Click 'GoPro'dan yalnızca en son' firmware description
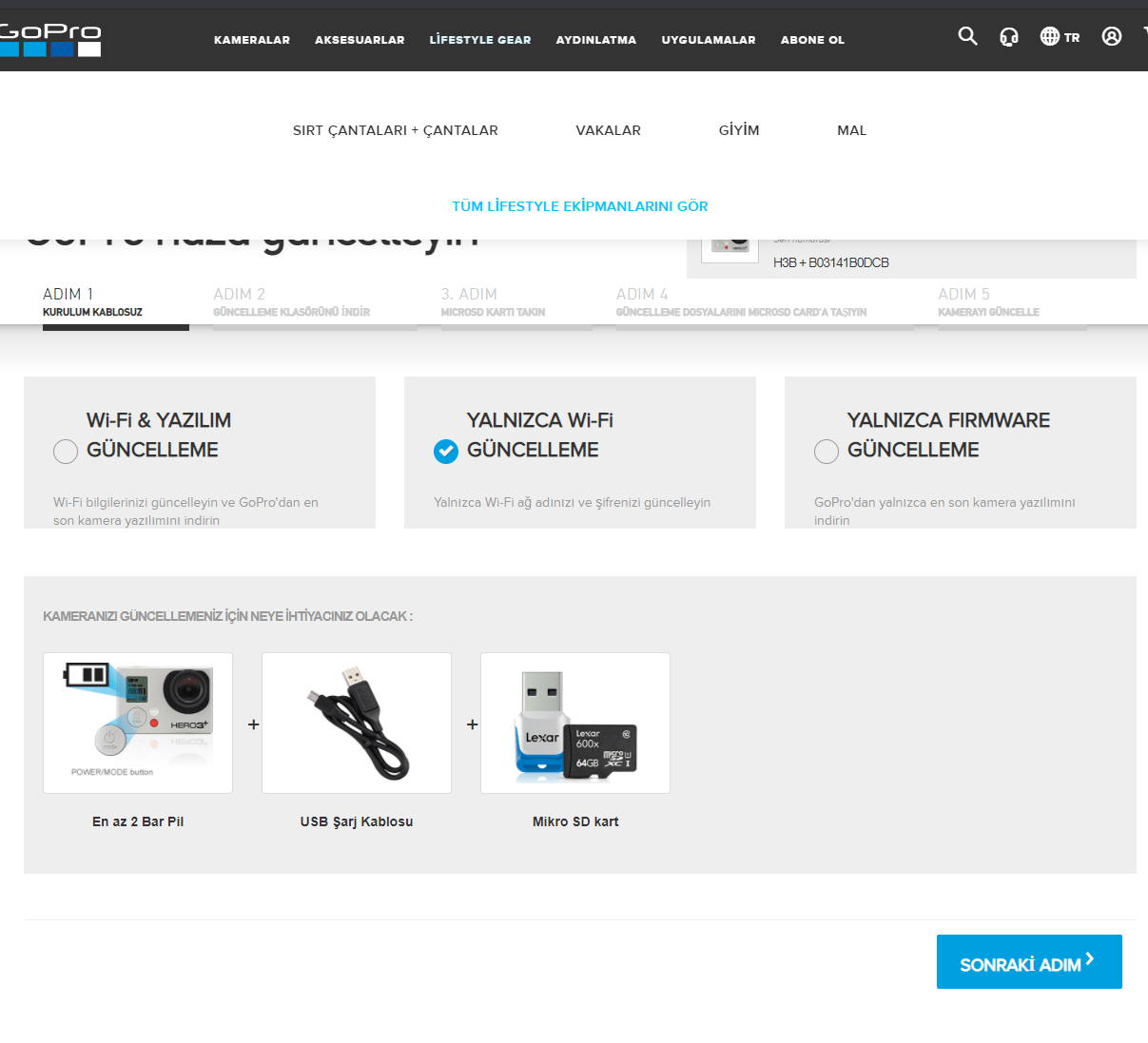Viewport: 1148px width, 1043px height. click(944, 511)
